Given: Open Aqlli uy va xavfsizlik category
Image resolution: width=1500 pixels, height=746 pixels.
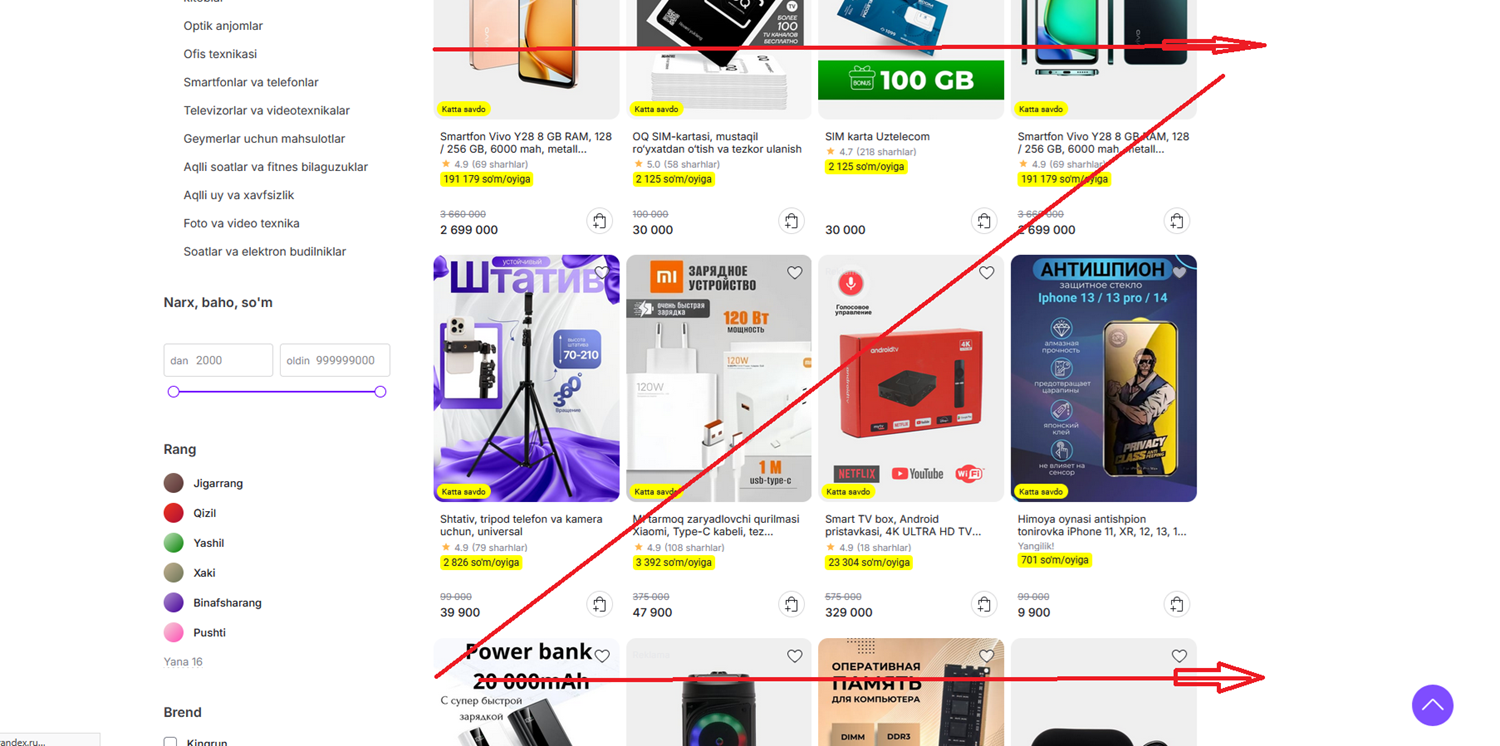Looking at the screenshot, I should click(238, 195).
